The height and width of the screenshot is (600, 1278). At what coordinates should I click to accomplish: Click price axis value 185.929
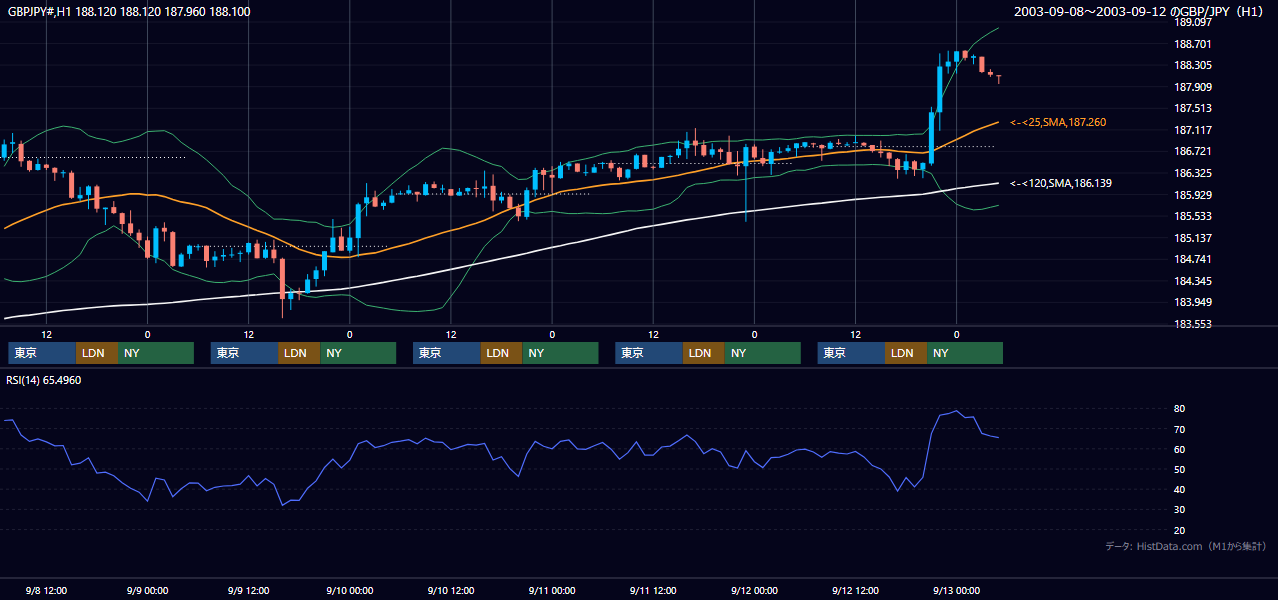point(1193,195)
